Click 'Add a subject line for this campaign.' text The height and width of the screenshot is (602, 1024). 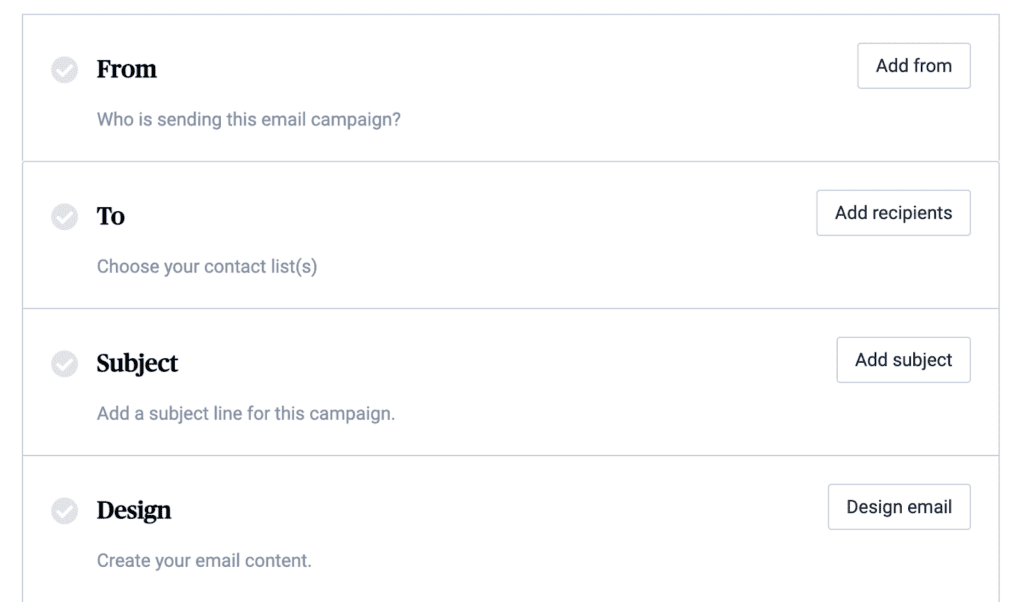coord(246,413)
